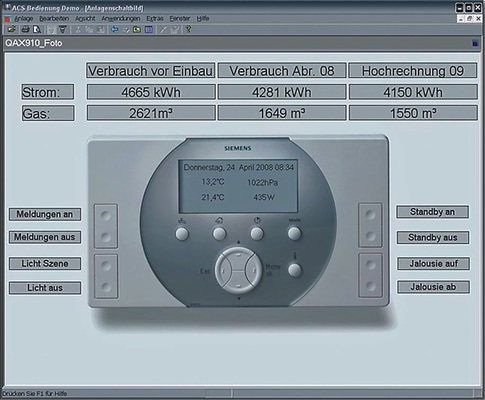Viewport: 485px width, 400px height.
Task: Click the yellow help question mark icon
Action: [188, 29]
